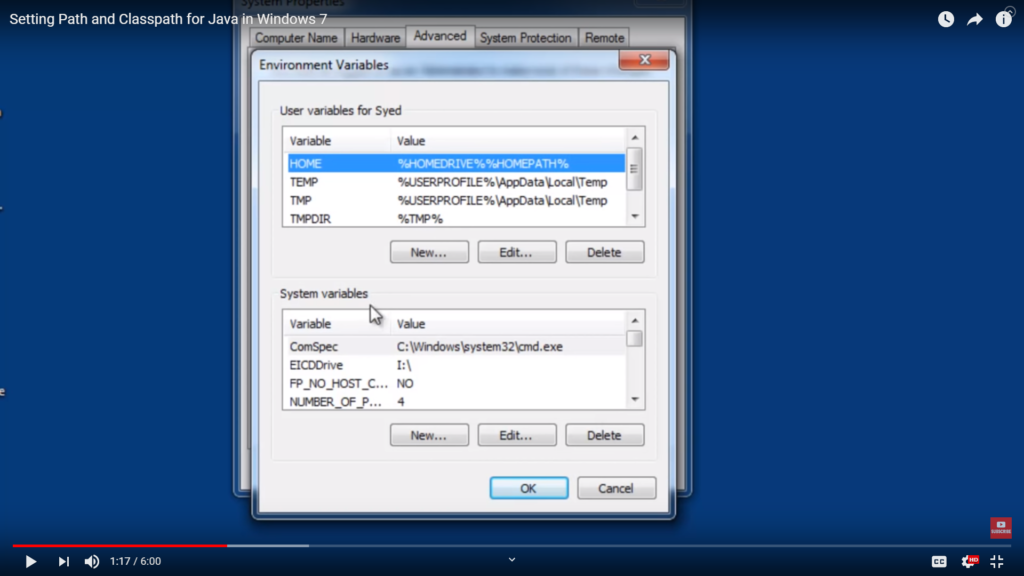
Task: Exit full screen mode
Action: (x=996, y=561)
